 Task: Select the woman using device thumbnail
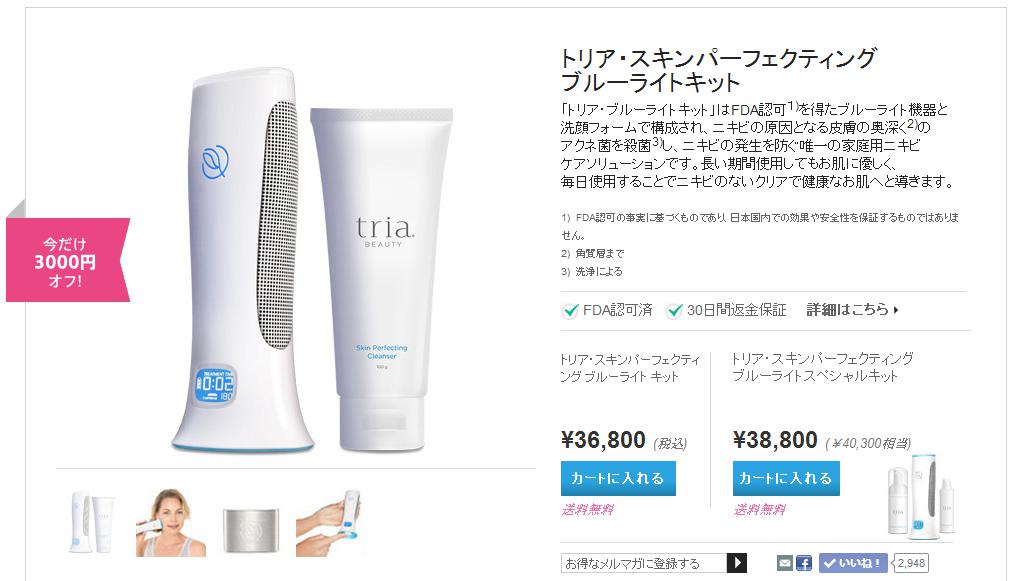pyautogui.click(x=170, y=523)
